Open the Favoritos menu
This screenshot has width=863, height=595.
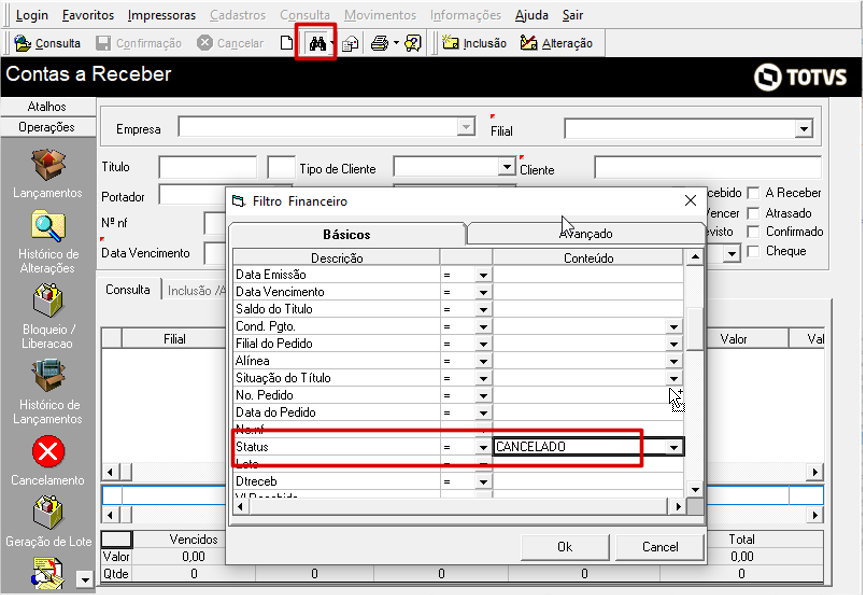88,15
